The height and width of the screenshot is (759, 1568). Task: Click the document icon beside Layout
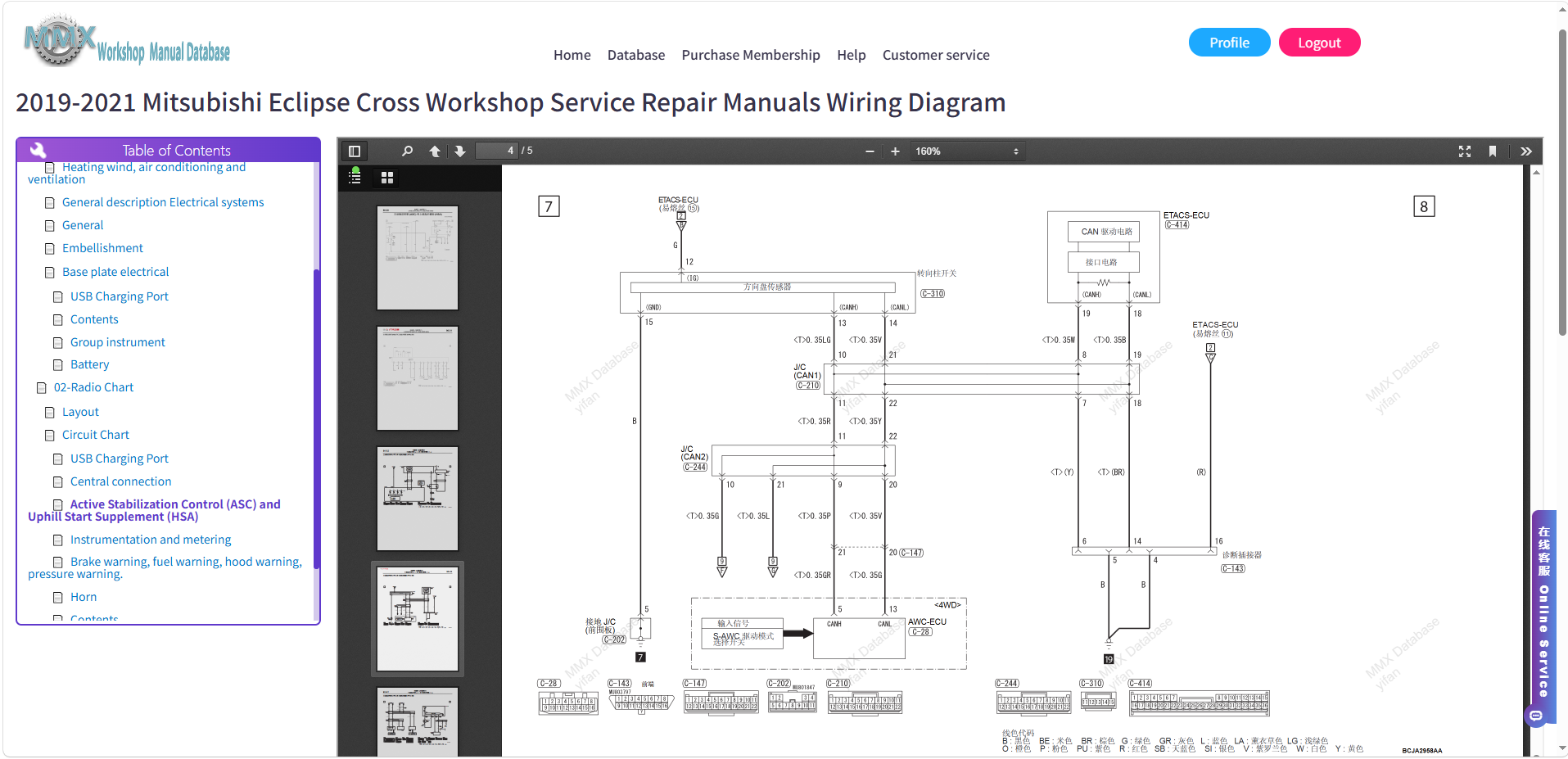click(x=50, y=413)
